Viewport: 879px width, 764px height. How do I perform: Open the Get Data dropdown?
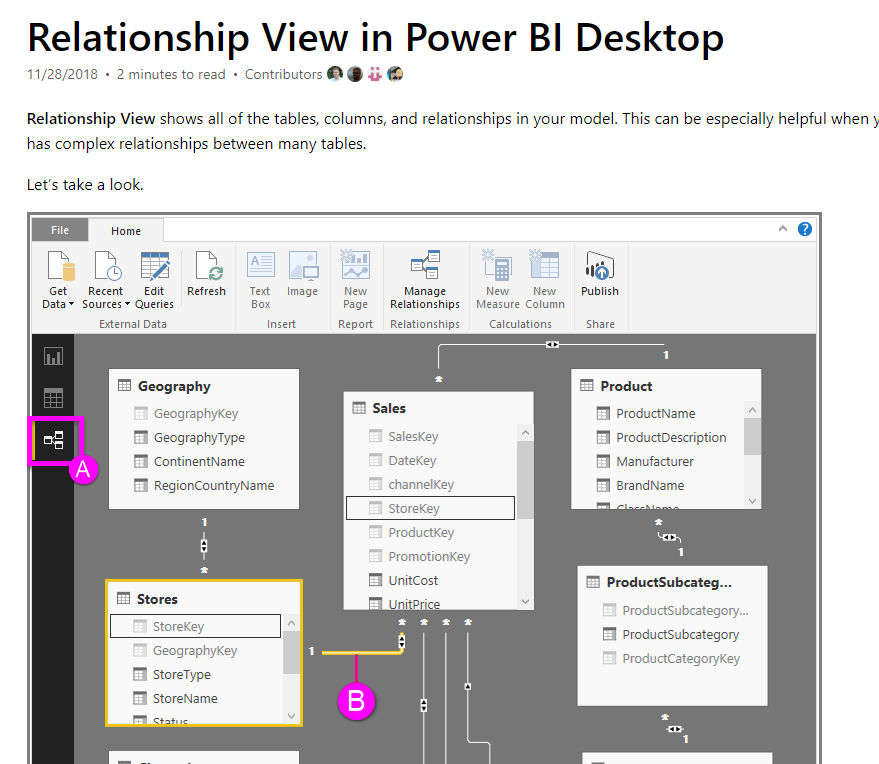click(x=58, y=280)
